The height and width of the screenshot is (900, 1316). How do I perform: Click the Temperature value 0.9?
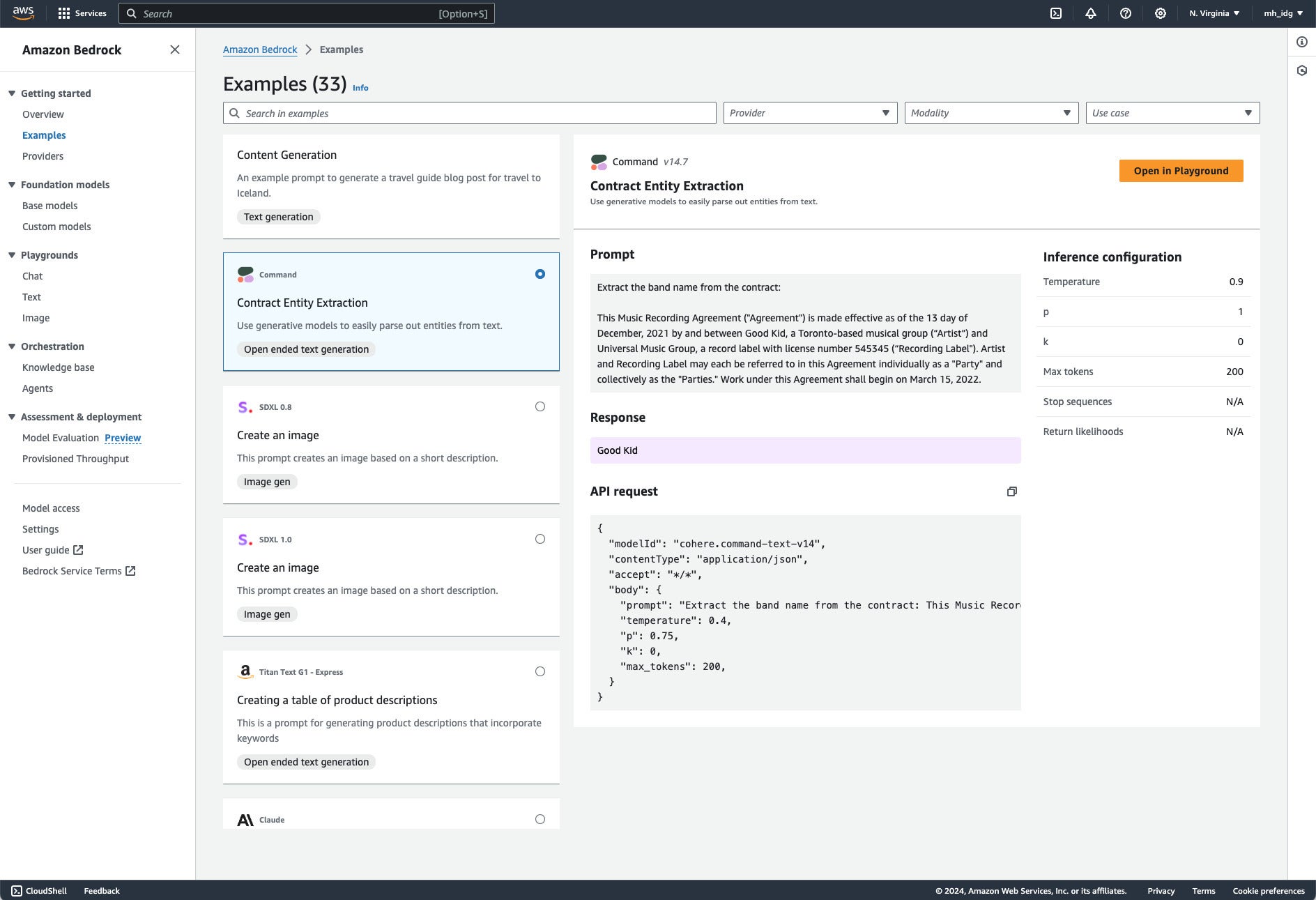pyautogui.click(x=1236, y=282)
